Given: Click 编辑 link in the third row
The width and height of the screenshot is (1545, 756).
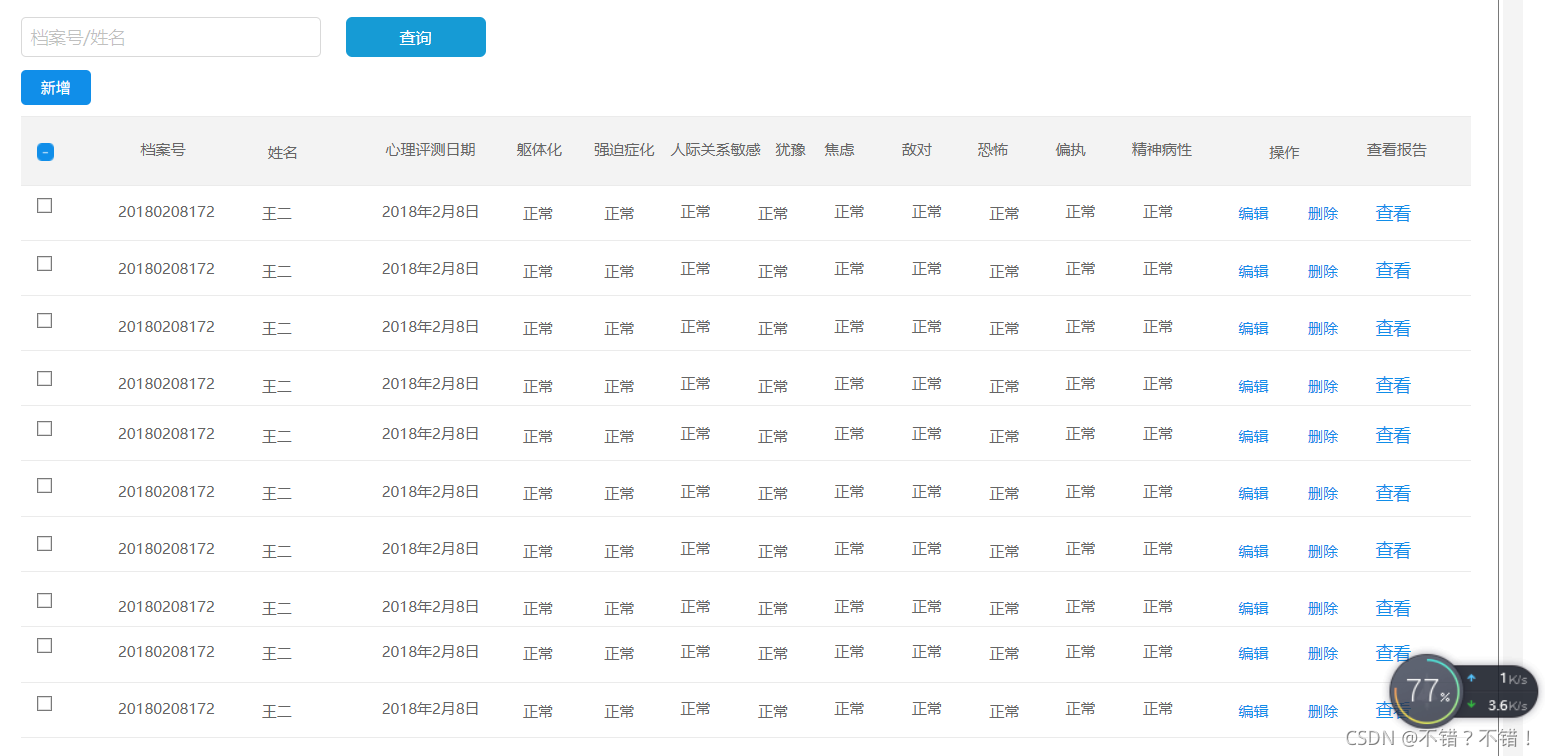Looking at the screenshot, I should point(1253,328).
